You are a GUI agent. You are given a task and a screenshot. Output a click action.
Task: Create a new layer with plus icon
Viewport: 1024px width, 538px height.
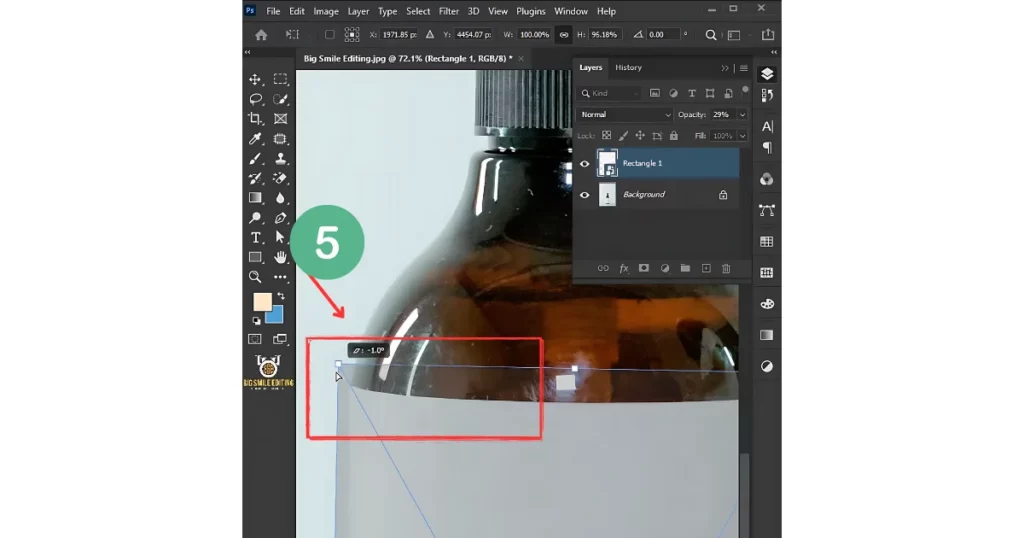click(706, 268)
